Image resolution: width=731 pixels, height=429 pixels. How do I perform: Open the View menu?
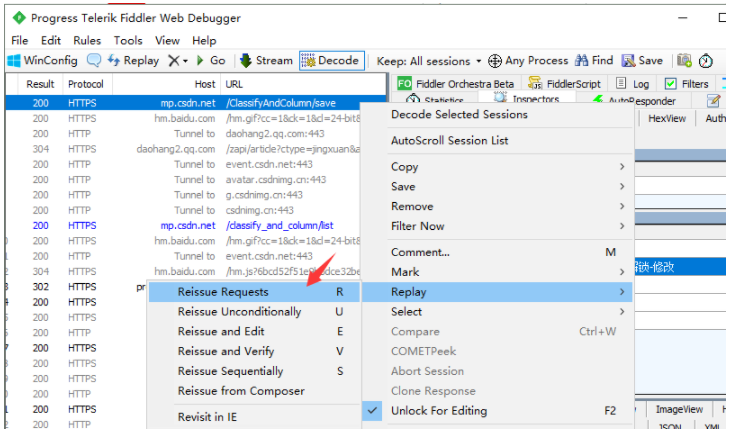[167, 41]
